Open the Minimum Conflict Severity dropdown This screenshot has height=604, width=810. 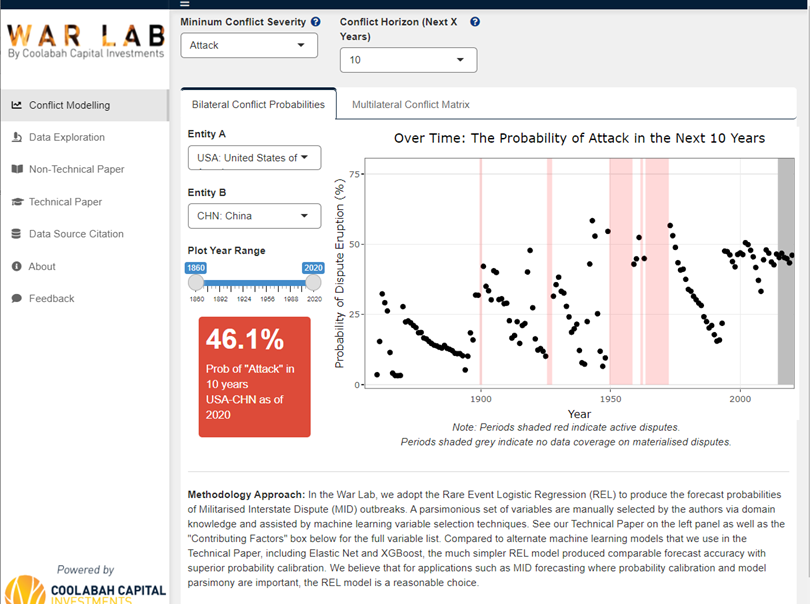[x=249, y=46]
